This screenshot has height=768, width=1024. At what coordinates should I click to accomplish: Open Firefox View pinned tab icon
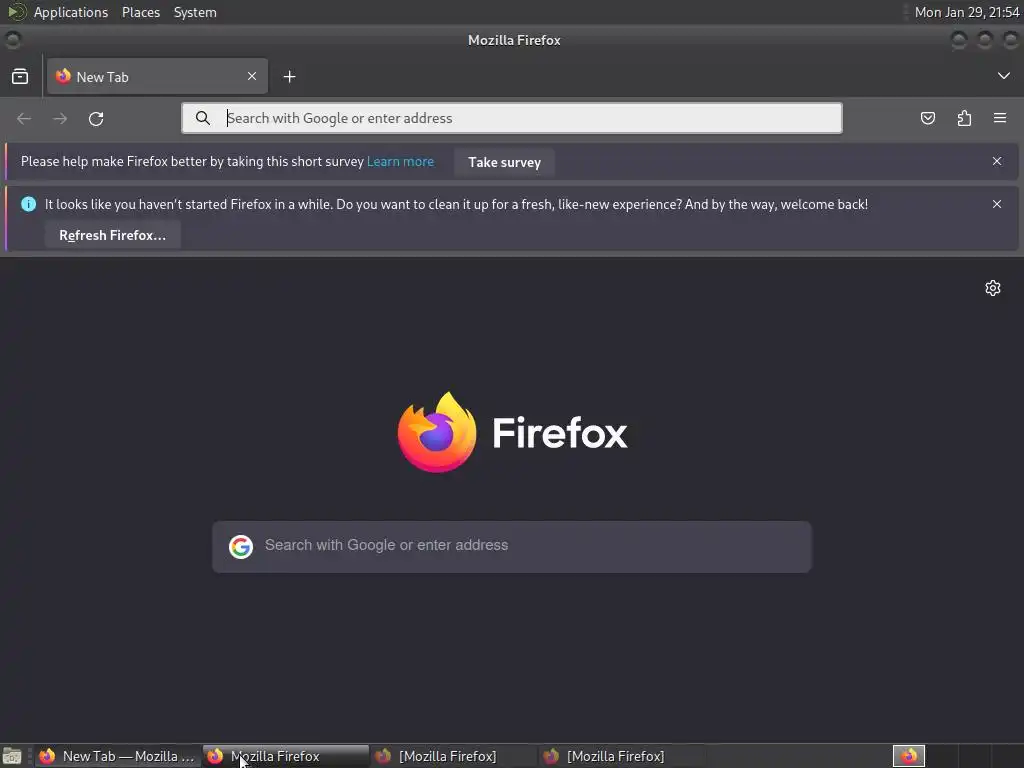tap(20, 77)
